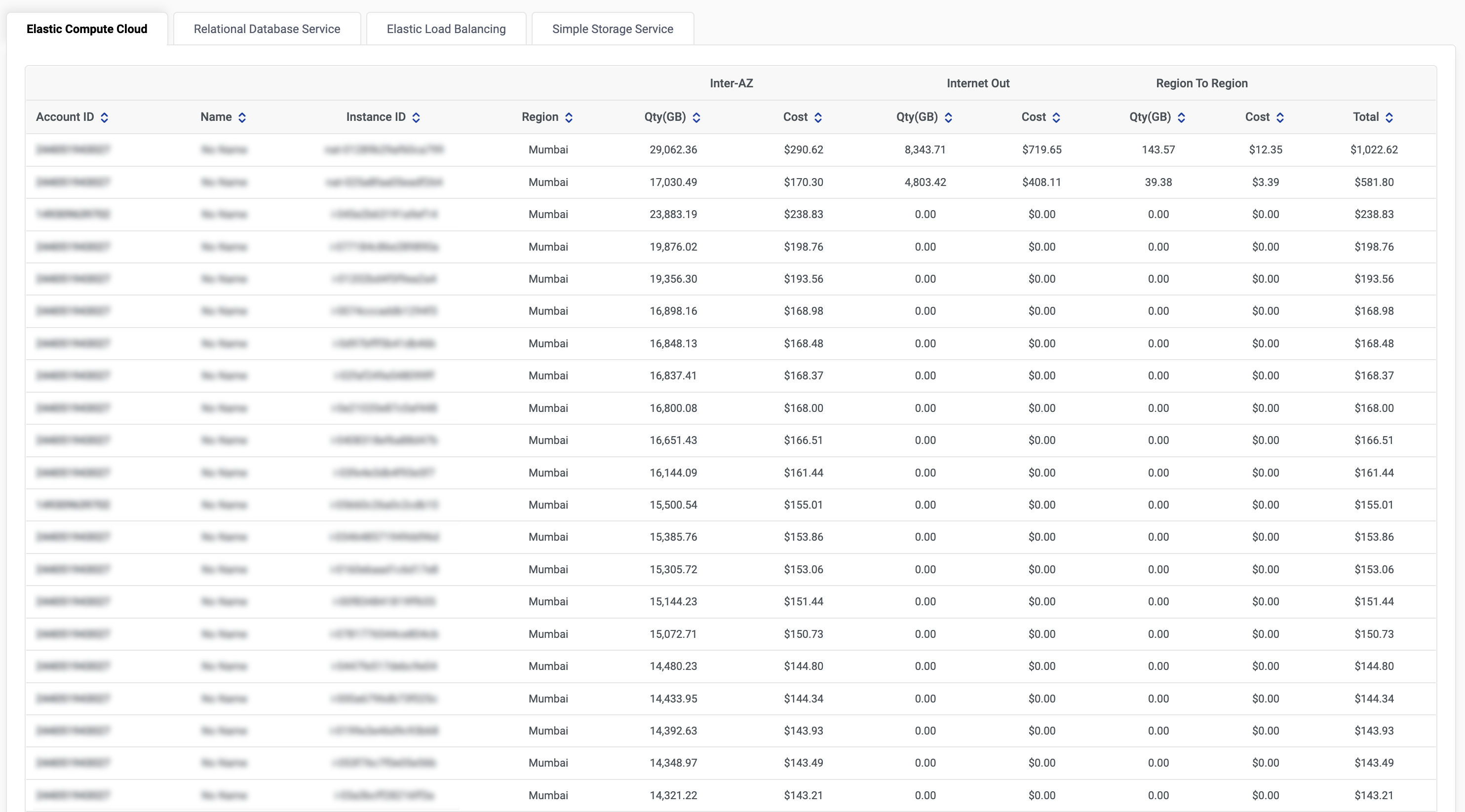Select the region-to-region cost $3.39
Image resolution: width=1465 pixels, height=812 pixels.
coord(1266,183)
